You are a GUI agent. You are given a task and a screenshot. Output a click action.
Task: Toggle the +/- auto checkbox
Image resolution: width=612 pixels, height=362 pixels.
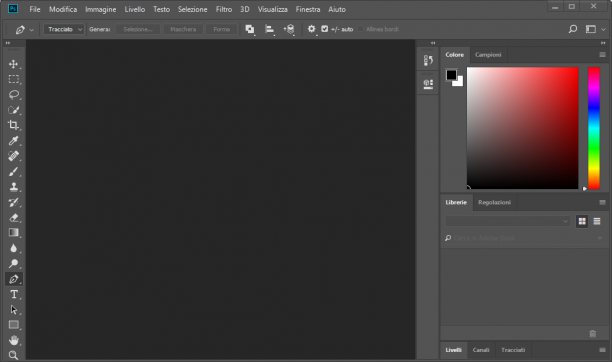tap(325, 29)
